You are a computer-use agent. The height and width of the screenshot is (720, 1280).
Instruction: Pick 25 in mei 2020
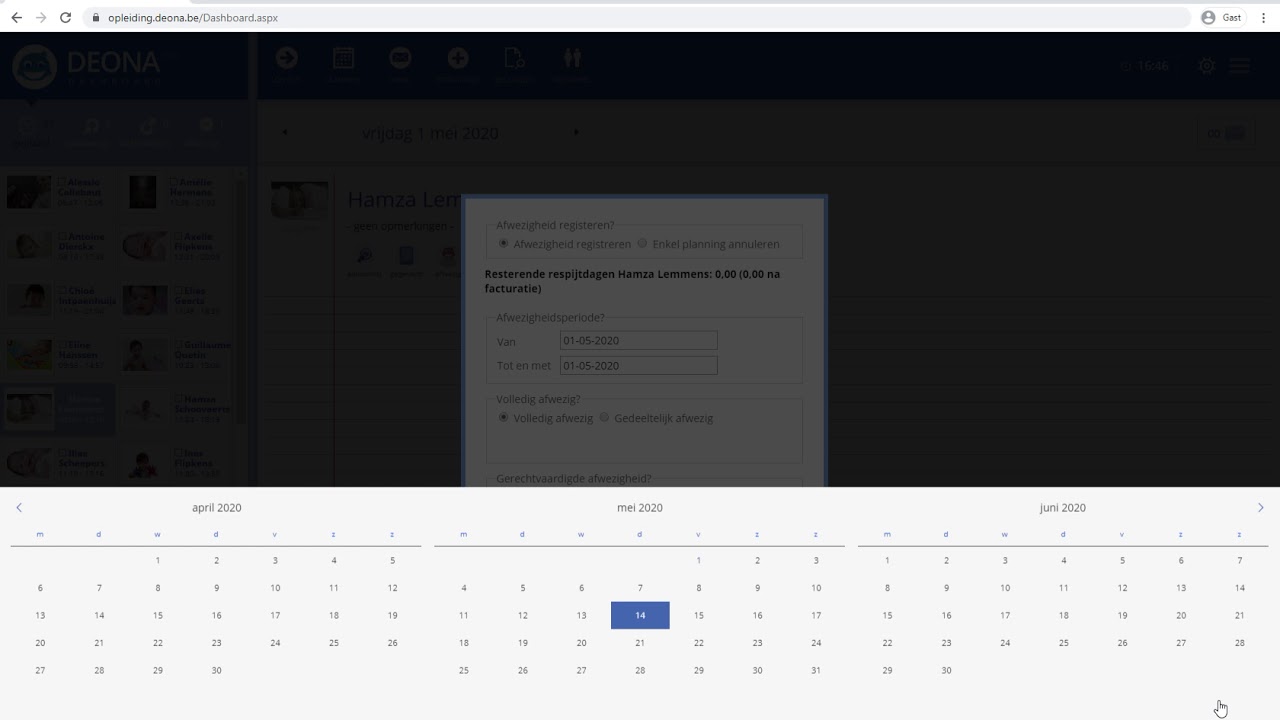pyautogui.click(x=463, y=670)
